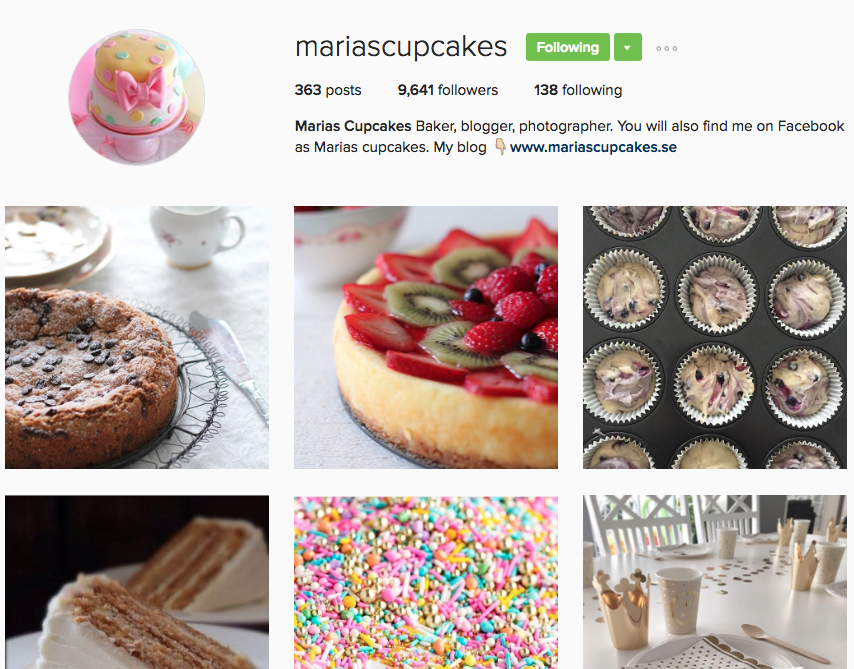Viewport: 854px width, 669px height.
Task: Click the kiwi slice on the cheesecake photo
Action: tap(422, 302)
